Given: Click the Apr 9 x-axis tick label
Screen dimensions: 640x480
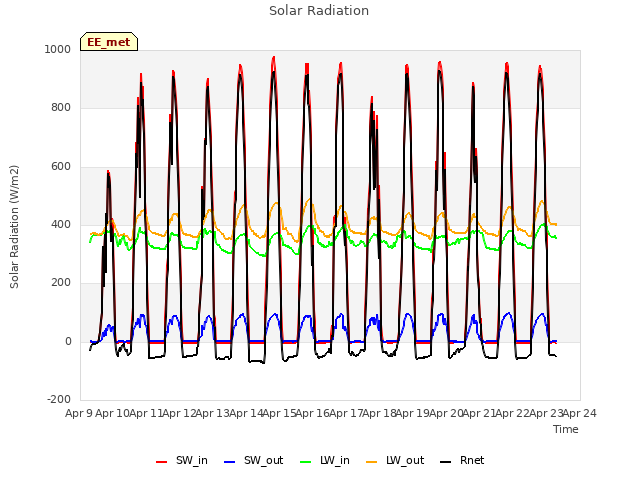Looking at the screenshot, I should pyautogui.click(x=79, y=413).
